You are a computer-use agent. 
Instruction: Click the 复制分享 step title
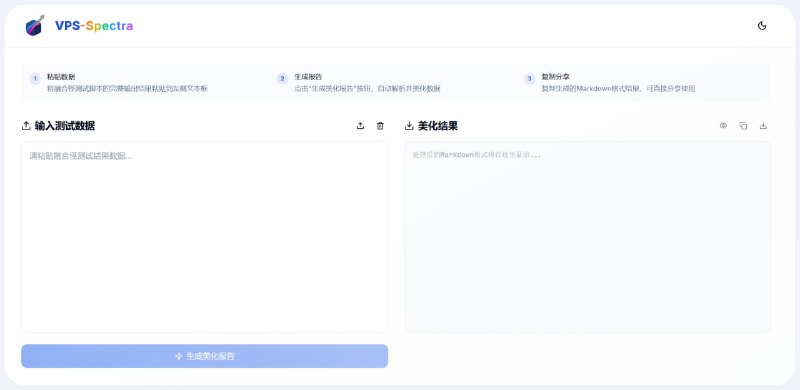pyautogui.click(x=556, y=77)
